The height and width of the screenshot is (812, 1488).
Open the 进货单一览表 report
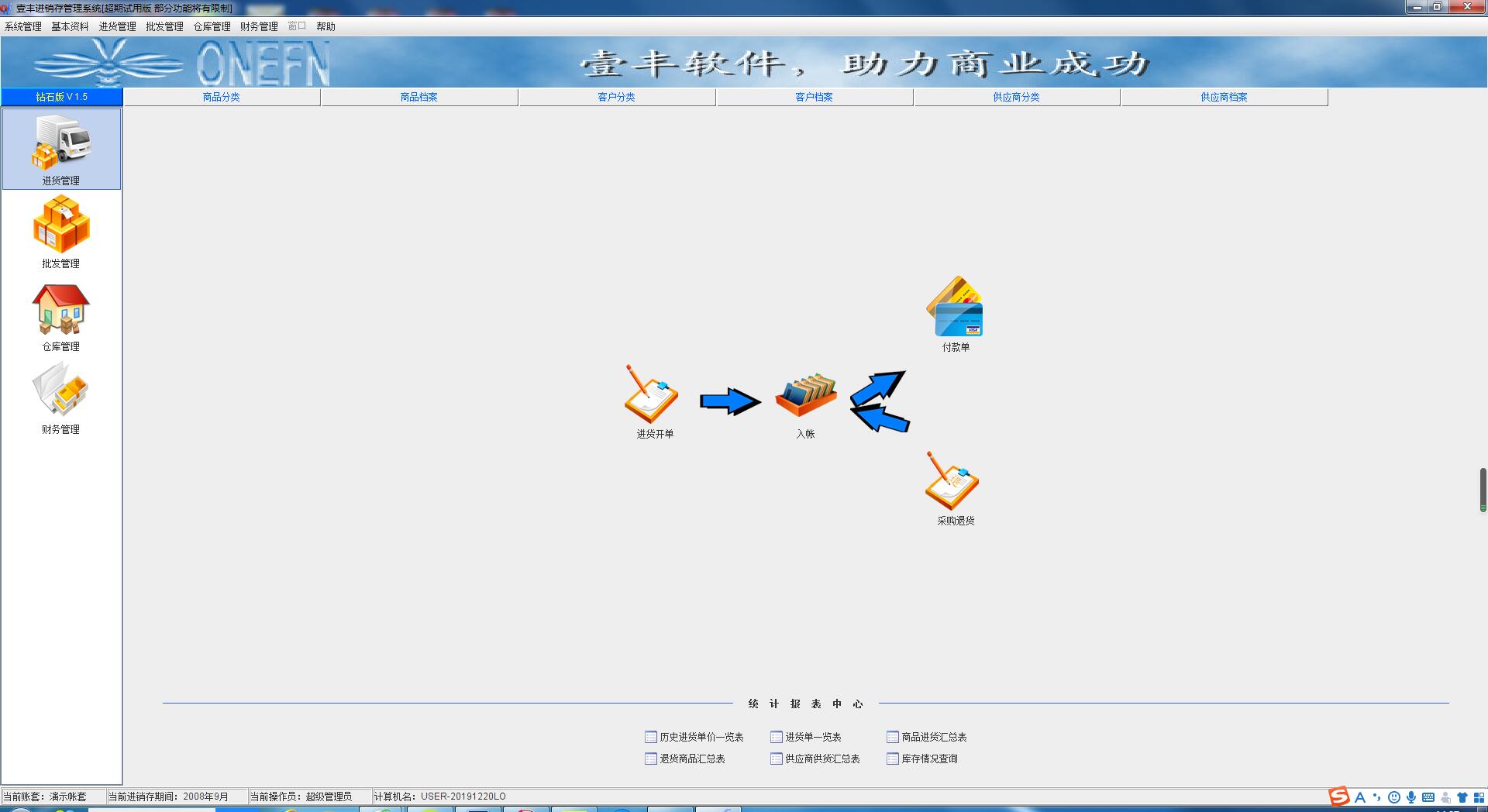(806, 737)
